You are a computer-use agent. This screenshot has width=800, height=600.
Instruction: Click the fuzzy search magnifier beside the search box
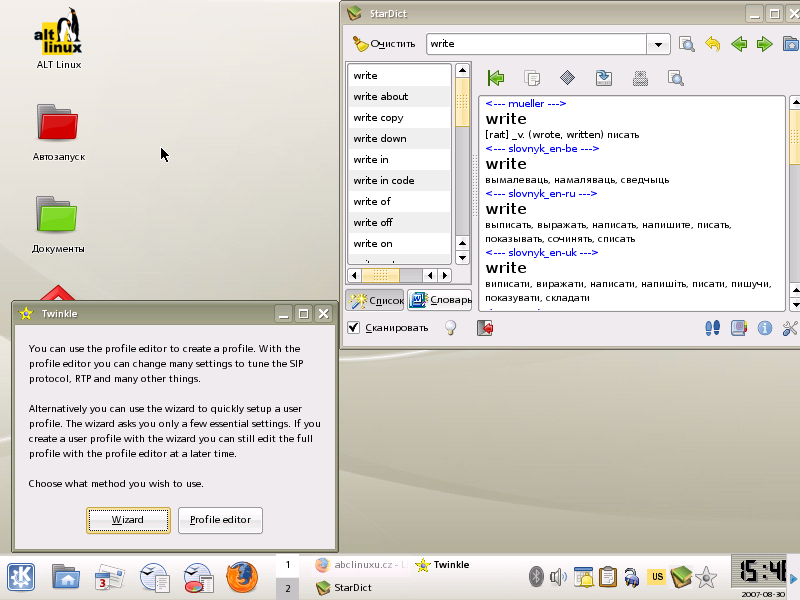coord(687,44)
